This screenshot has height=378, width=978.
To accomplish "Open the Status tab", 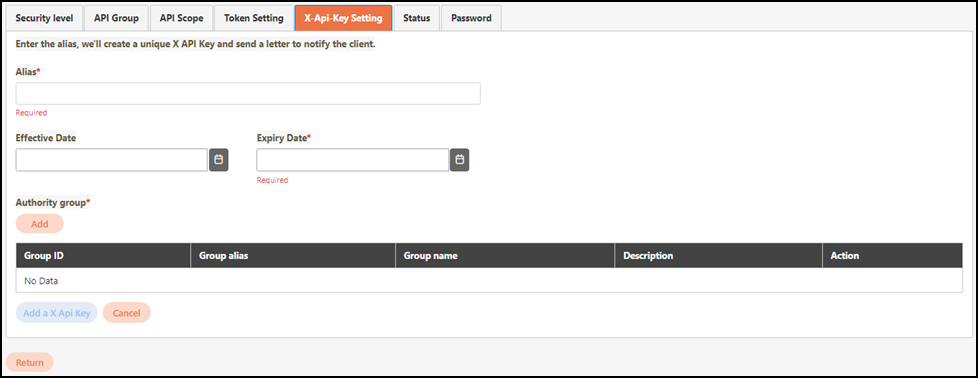I will point(417,18).
